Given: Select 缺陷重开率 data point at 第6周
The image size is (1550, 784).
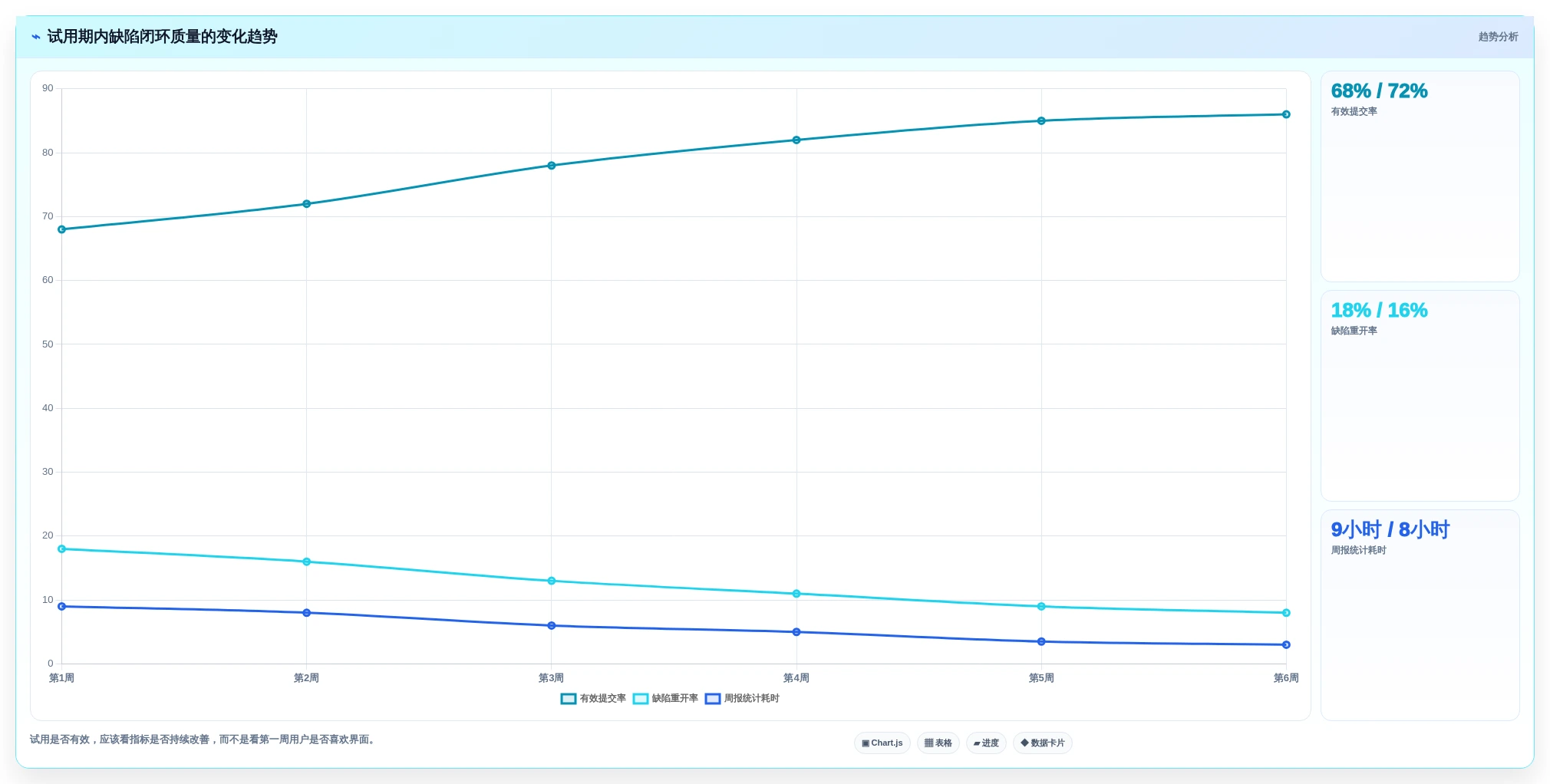Looking at the screenshot, I should (x=1287, y=613).
